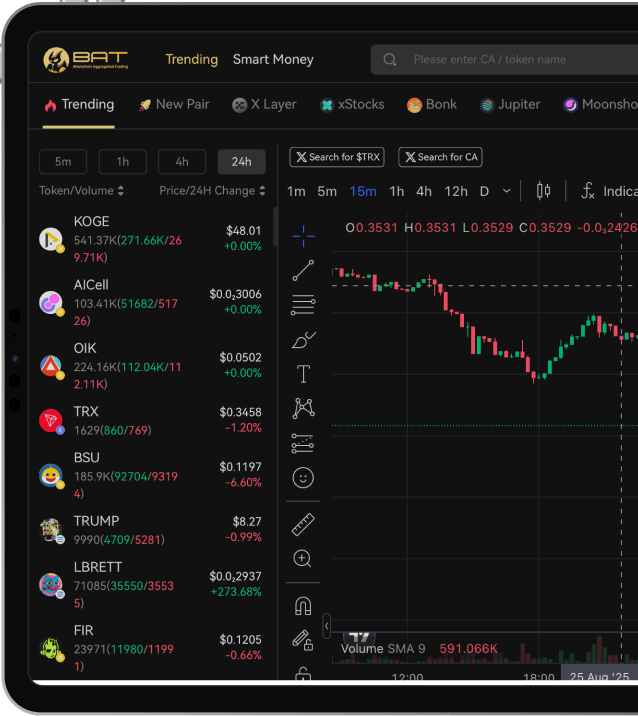638x716 pixels.
Task: Toggle the magnet snap mode
Action: 303,605
